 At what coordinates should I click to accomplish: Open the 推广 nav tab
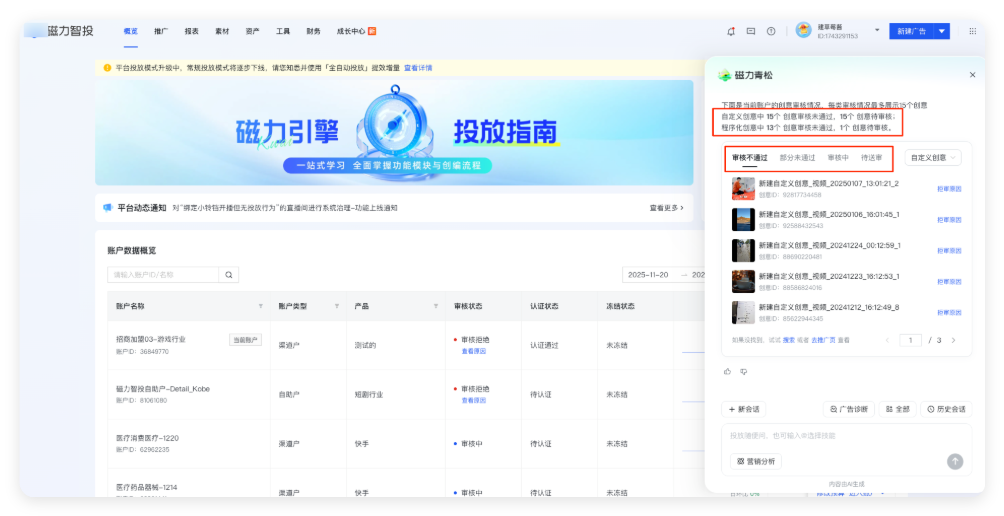click(161, 31)
